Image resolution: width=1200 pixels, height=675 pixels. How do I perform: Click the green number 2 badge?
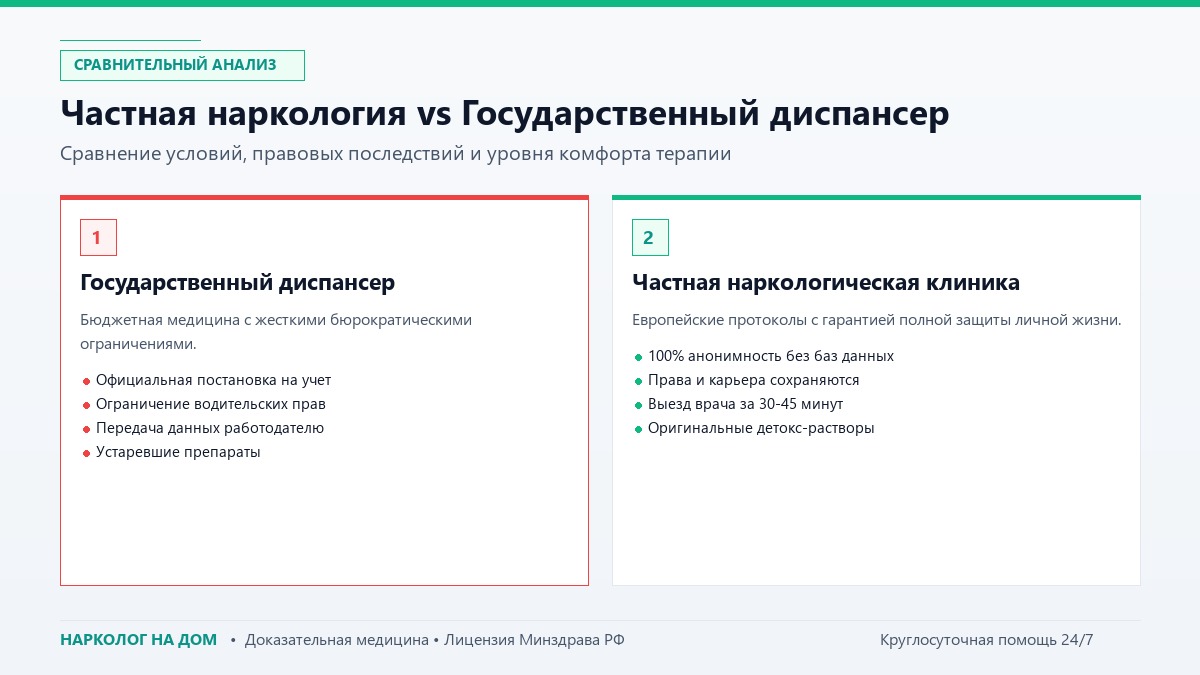[x=650, y=237]
